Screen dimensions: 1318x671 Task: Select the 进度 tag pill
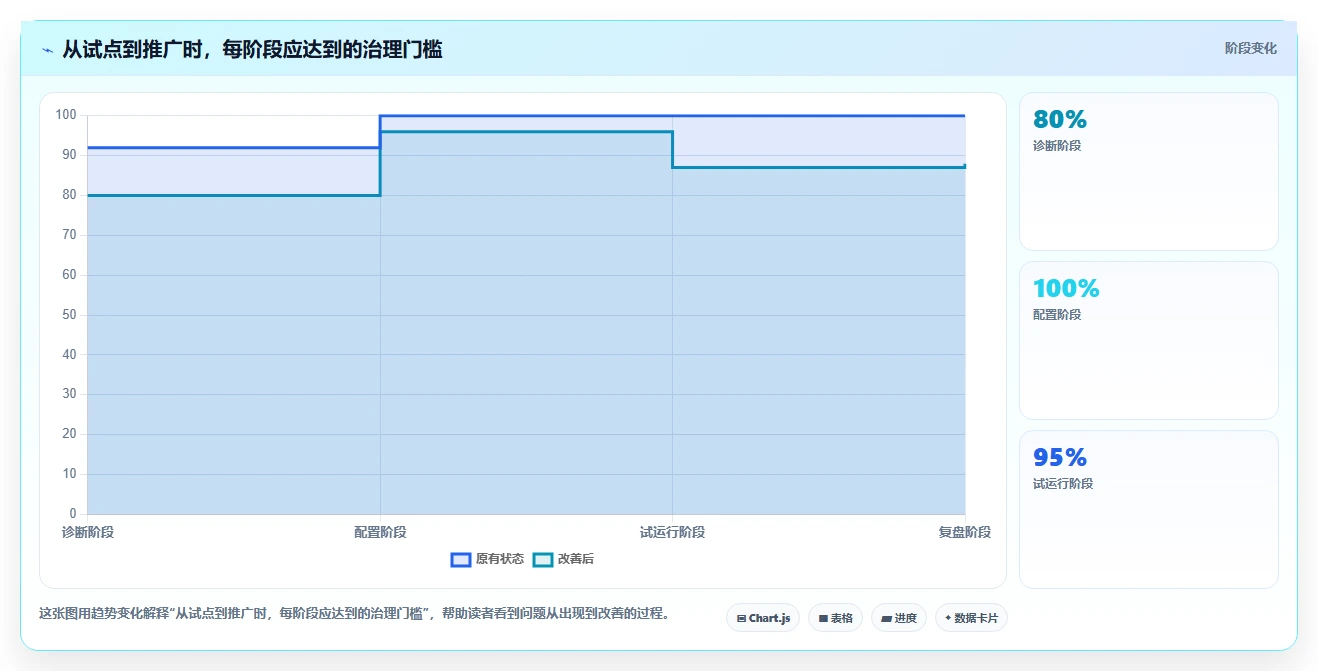(x=899, y=618)
